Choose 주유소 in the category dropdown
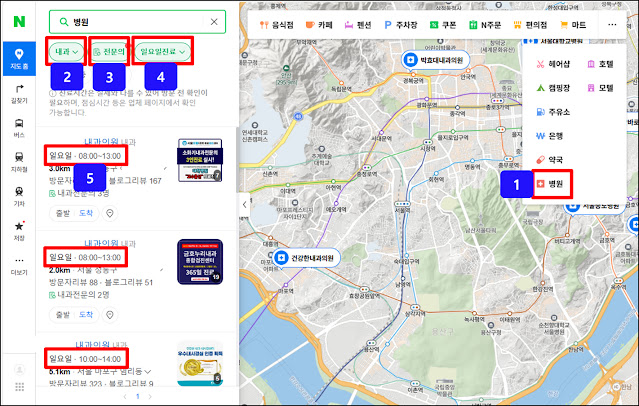This screenshot has height=406, width=639. coord(553,112)
